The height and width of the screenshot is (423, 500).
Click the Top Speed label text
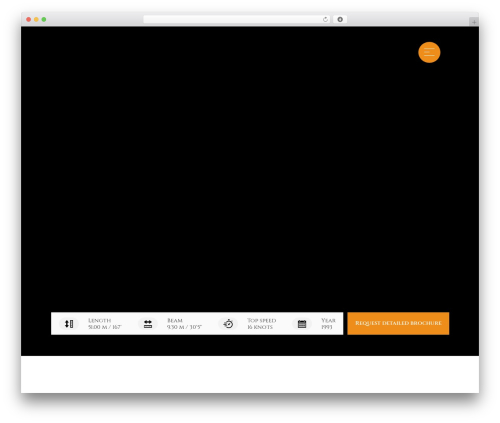(x=262, y=320)
